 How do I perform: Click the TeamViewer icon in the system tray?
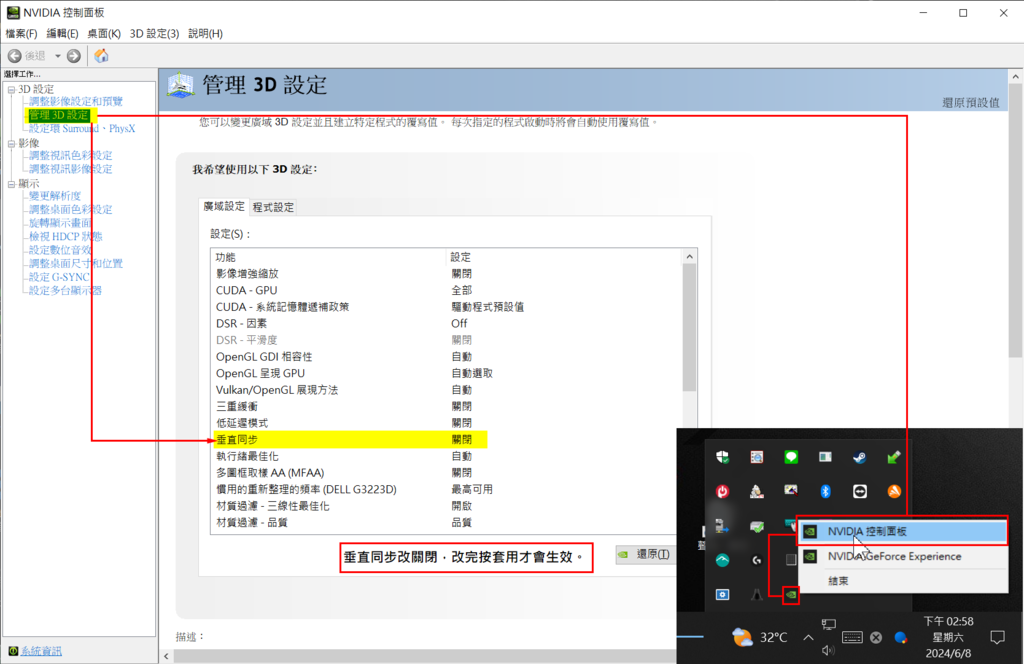pyautogui.click(x=859, y=491)
